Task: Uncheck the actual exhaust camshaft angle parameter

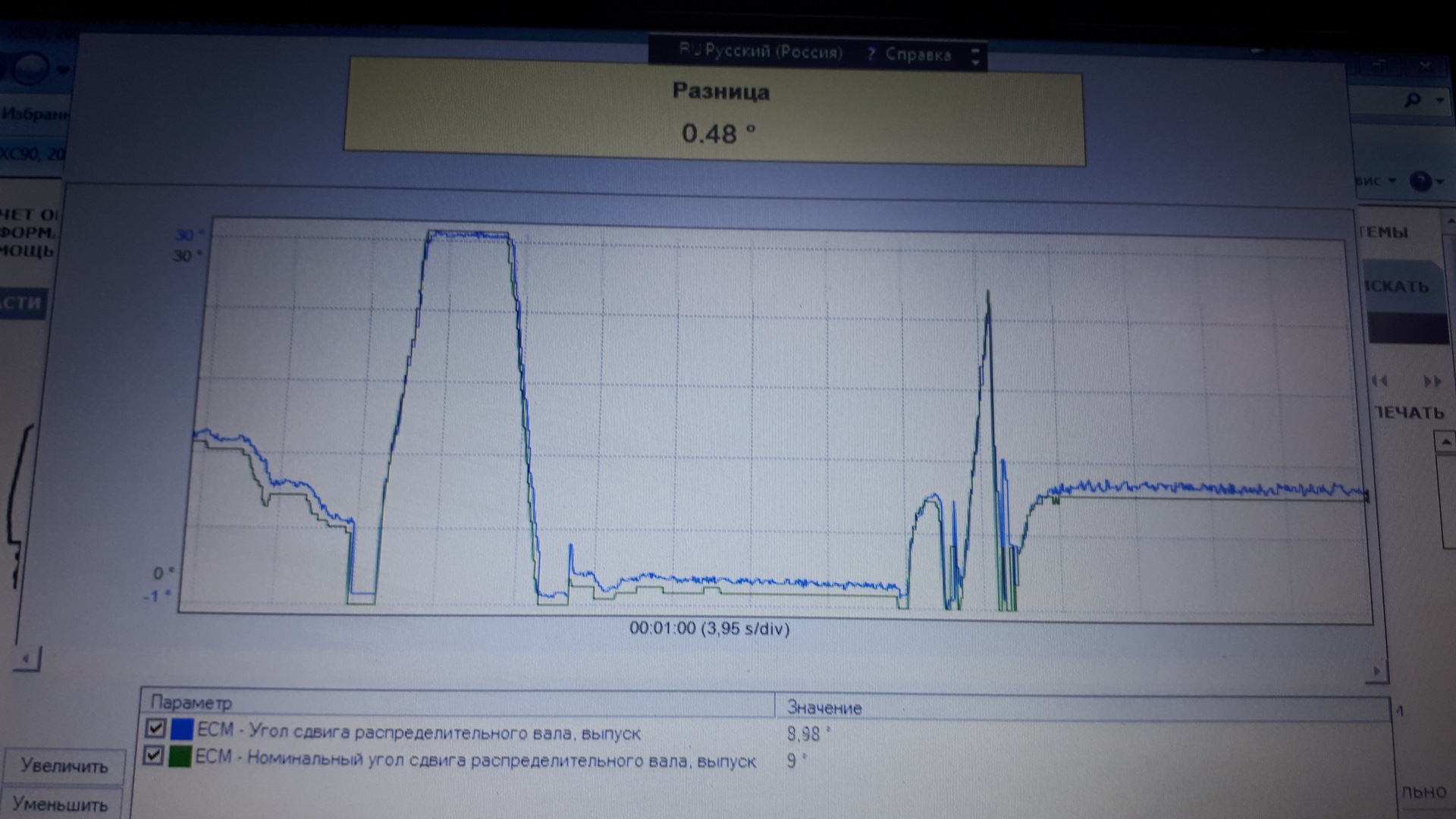Action: (x=155, y=729)
